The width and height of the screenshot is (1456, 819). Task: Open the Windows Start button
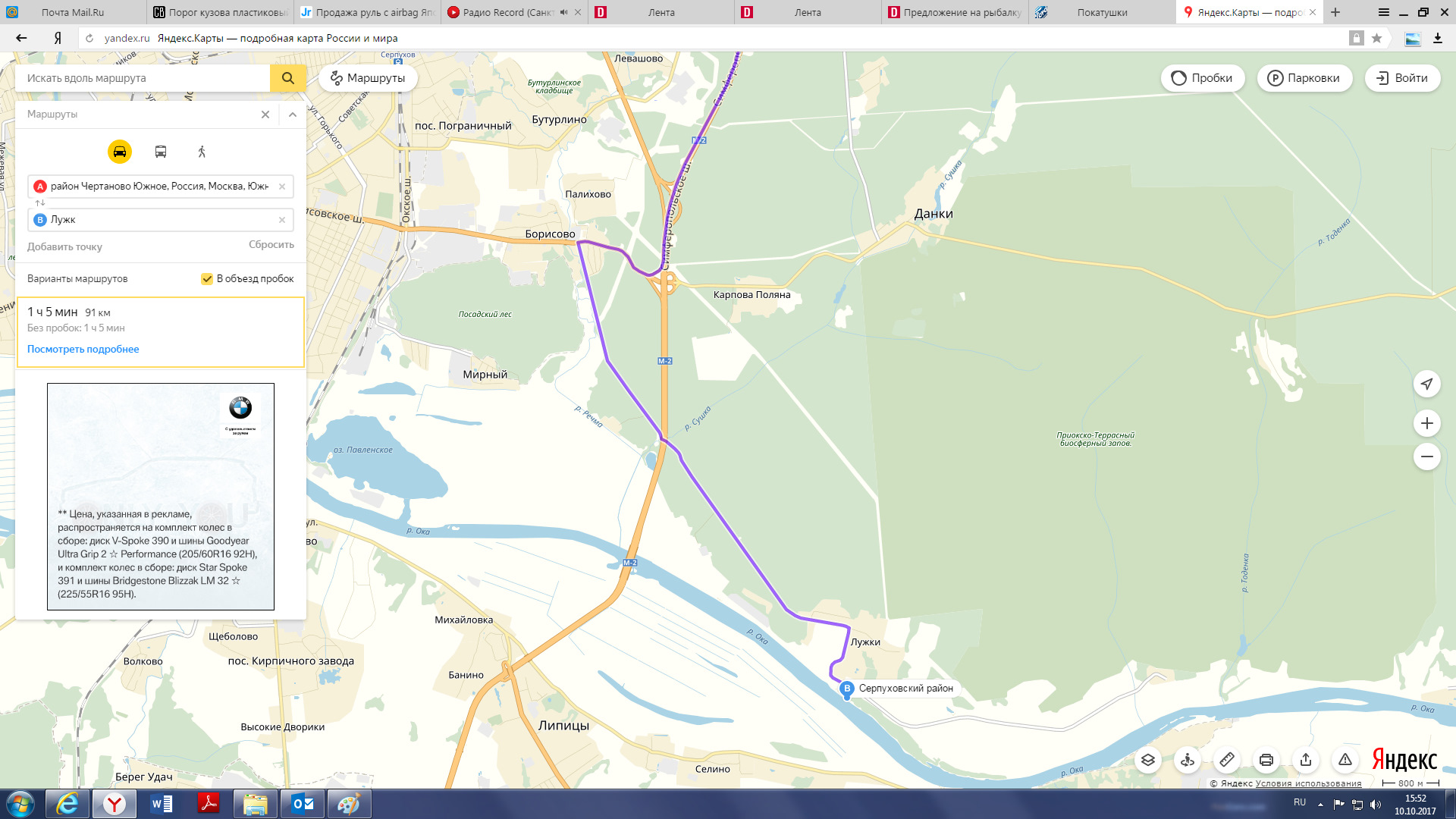(x=20, y=804)
